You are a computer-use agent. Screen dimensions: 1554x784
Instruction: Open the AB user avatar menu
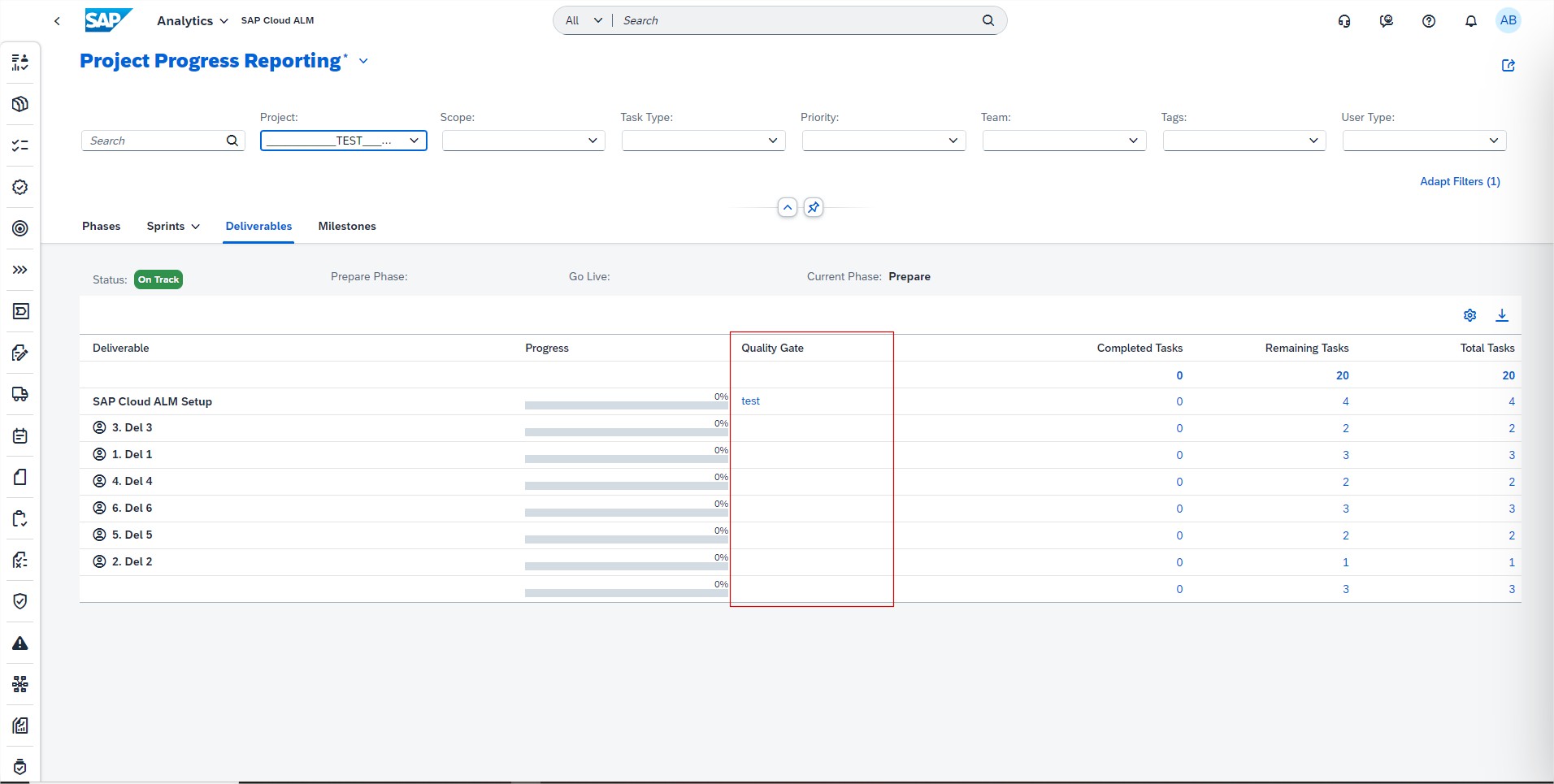tap(1508, 20)
